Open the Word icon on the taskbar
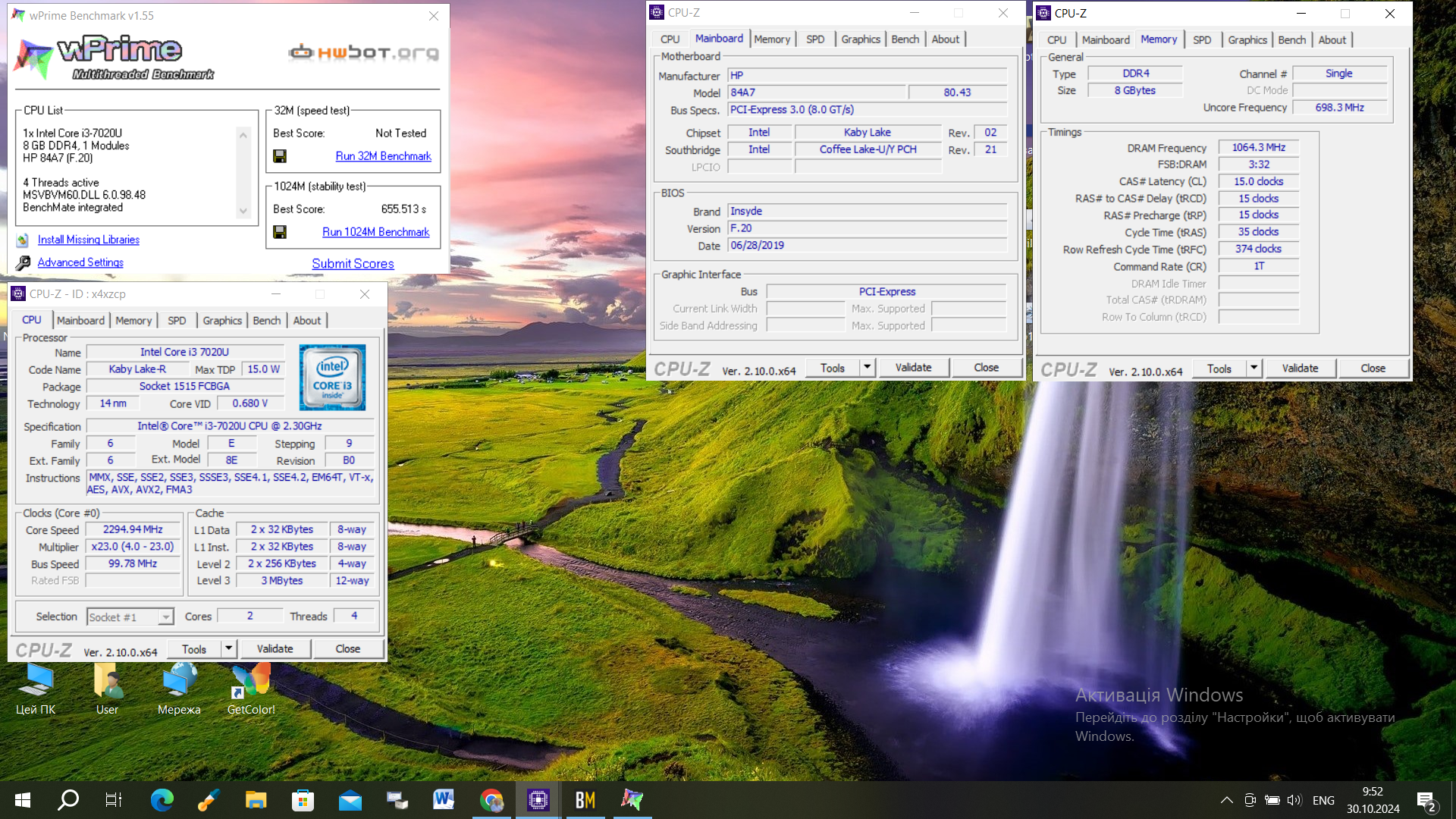The width and height of the screenshot is (1456, 819). tap(444, 800)
